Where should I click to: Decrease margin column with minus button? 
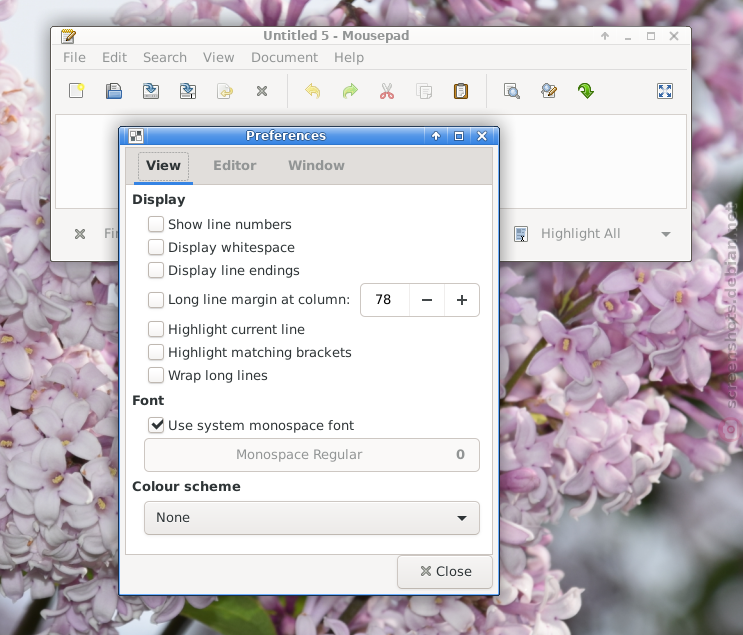(x=426, y=299)
